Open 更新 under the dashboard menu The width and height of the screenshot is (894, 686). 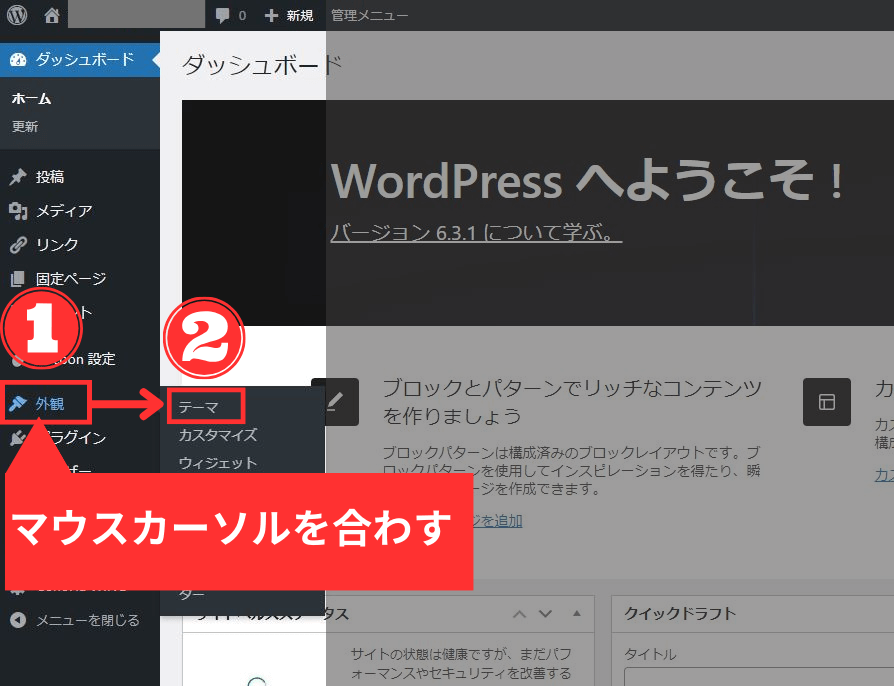tap(25, 126)
